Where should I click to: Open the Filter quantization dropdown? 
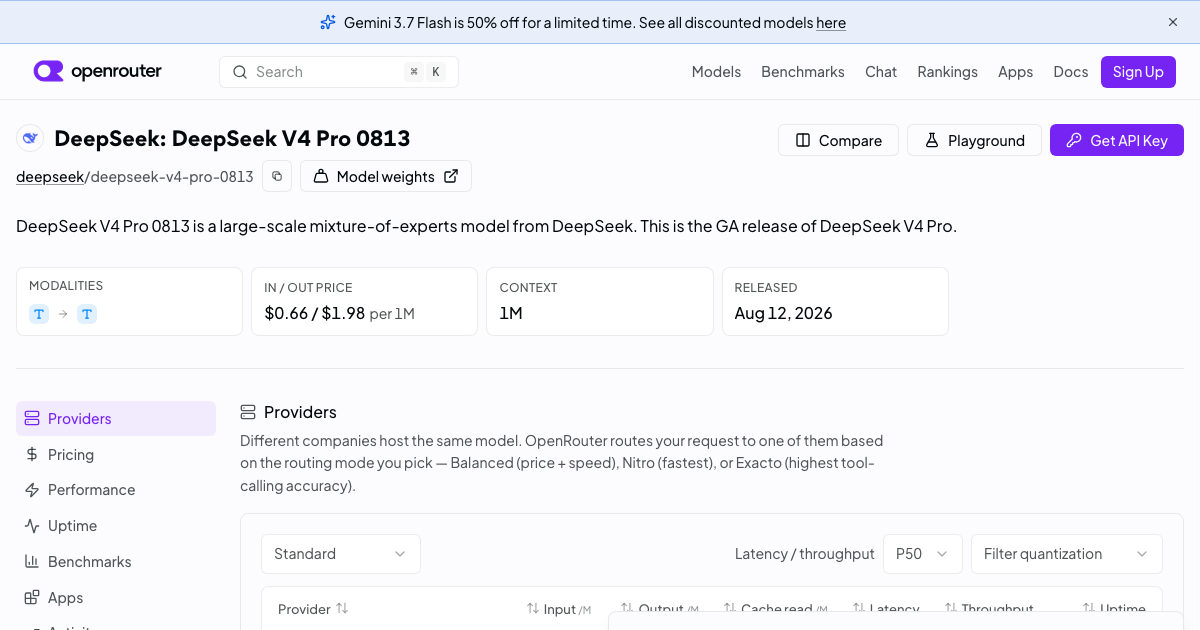1067,554
